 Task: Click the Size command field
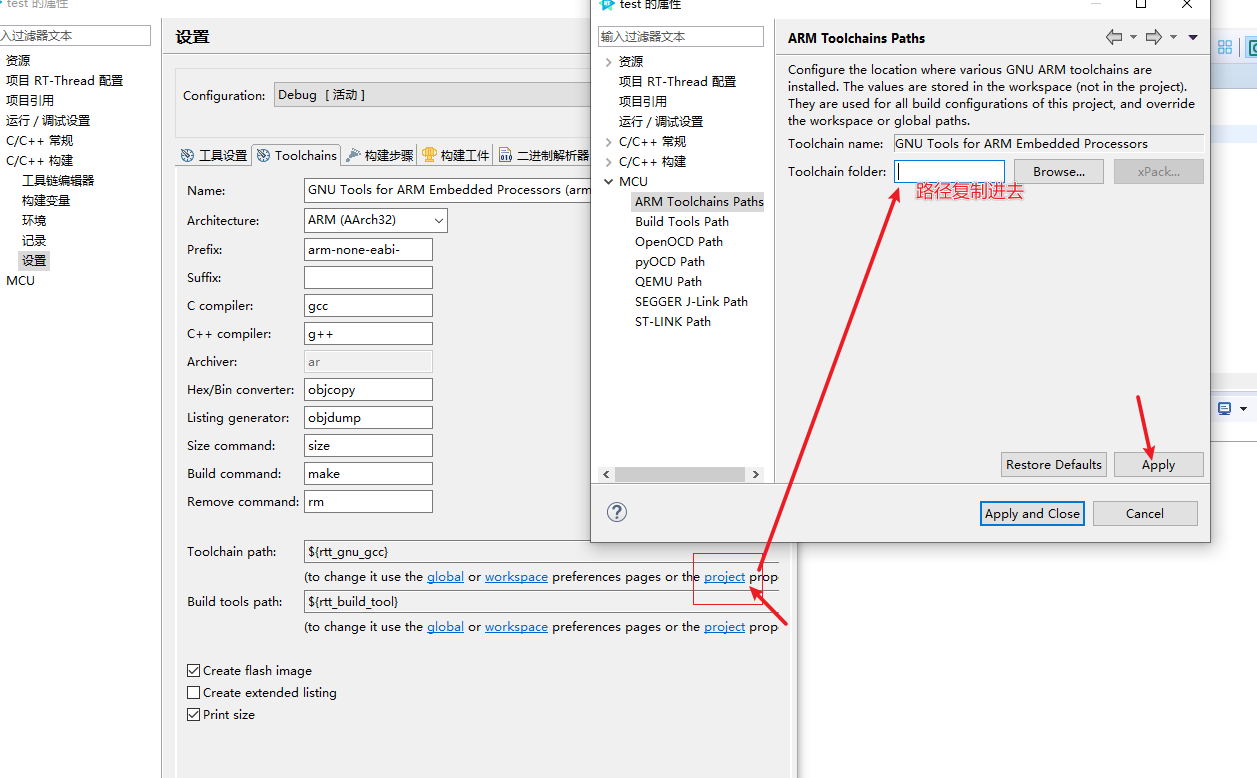[368, 446]
